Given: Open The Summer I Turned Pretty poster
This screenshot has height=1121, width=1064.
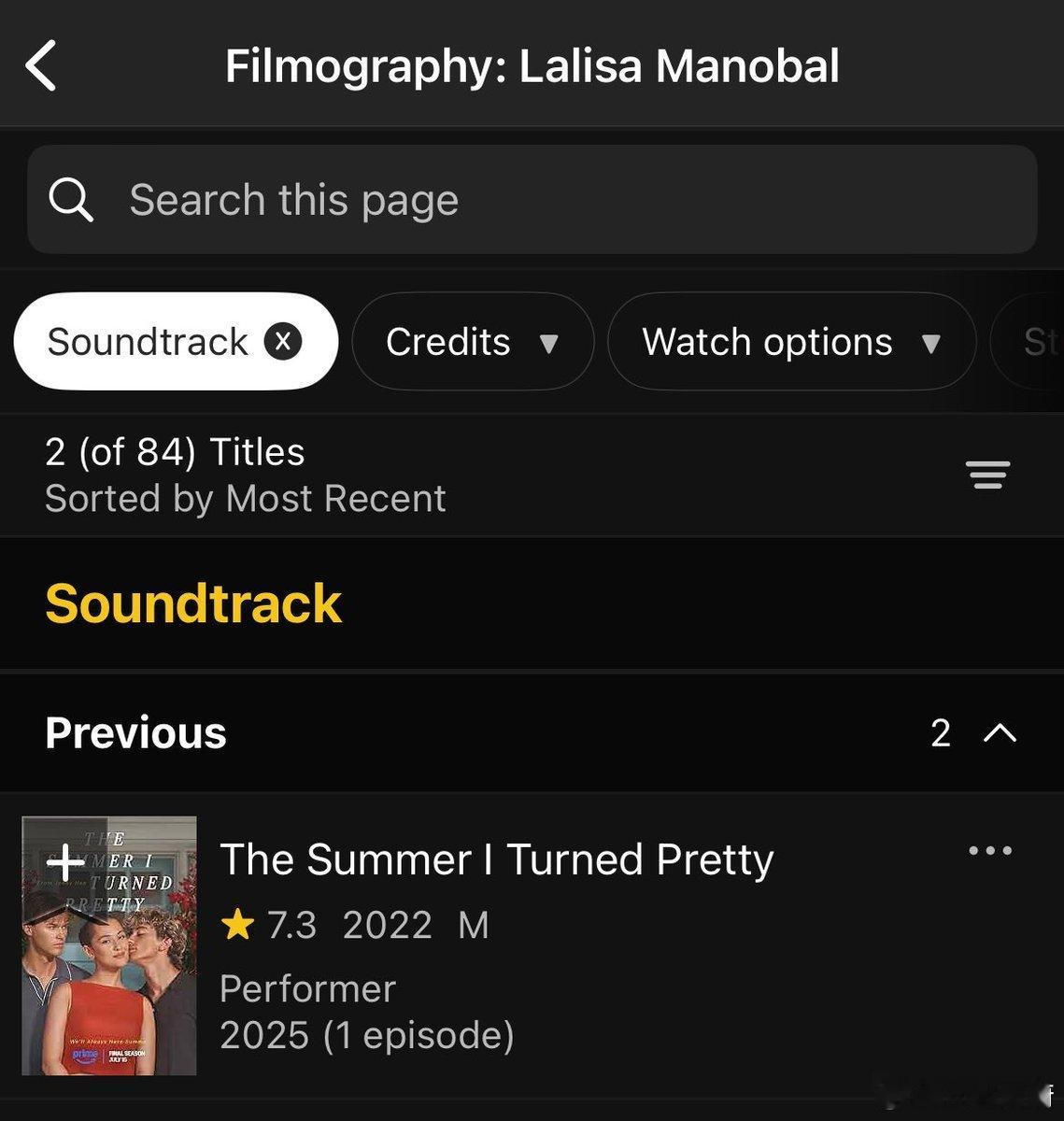Looking at the screenshot, I should click(109, 945).
